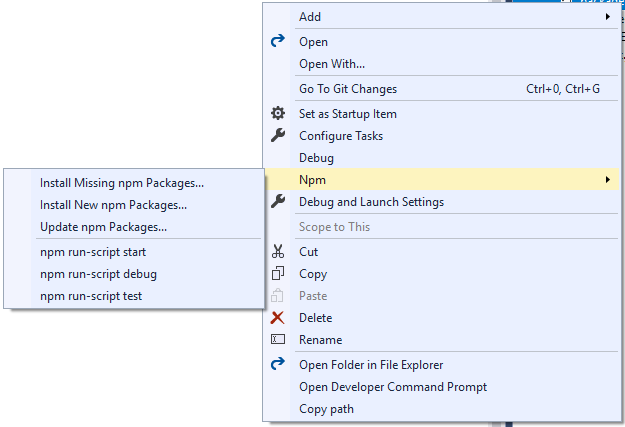Select Open With... entry
Viewport: 625px width, 427px height.
click(441, 64)
